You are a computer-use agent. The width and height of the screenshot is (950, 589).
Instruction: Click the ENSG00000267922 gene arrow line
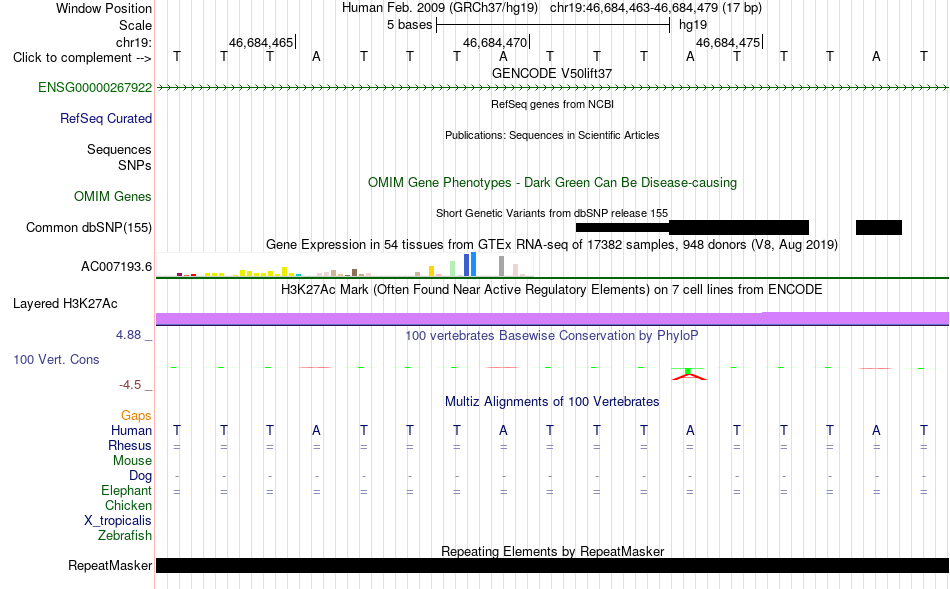tap(552, 88)
